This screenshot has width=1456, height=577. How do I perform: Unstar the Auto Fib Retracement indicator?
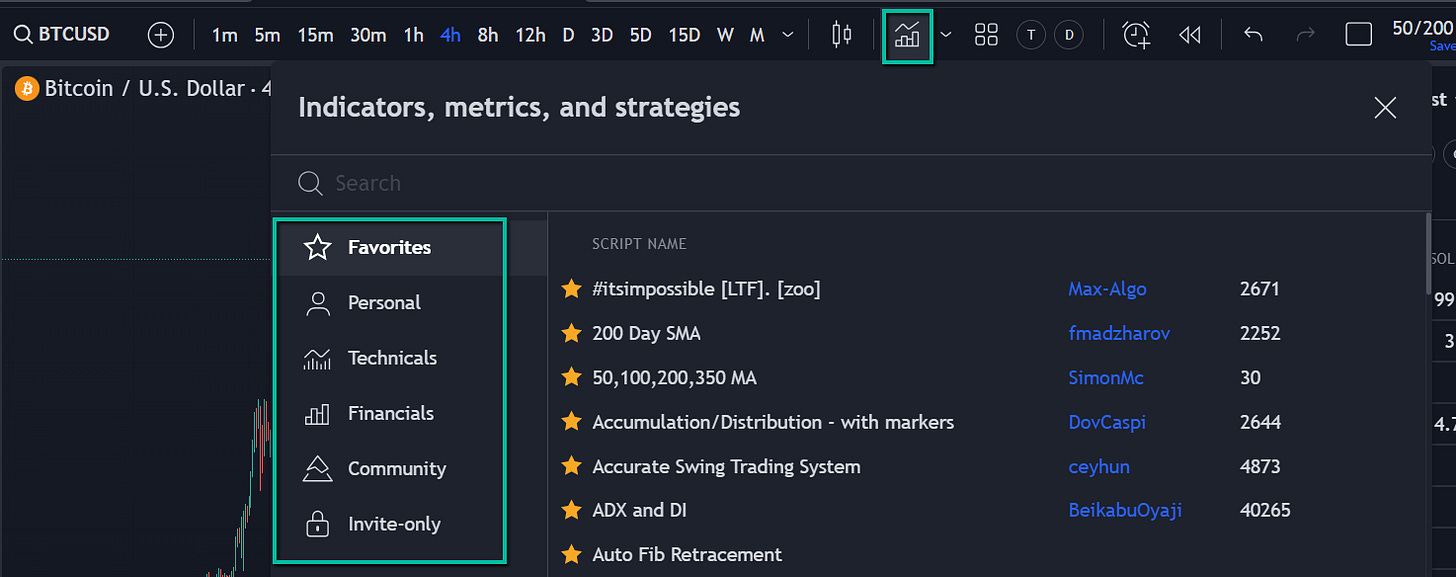point(571,554)
